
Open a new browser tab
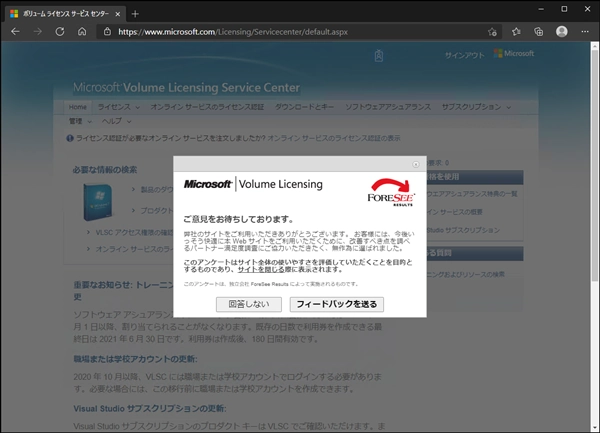click(135, 14)
